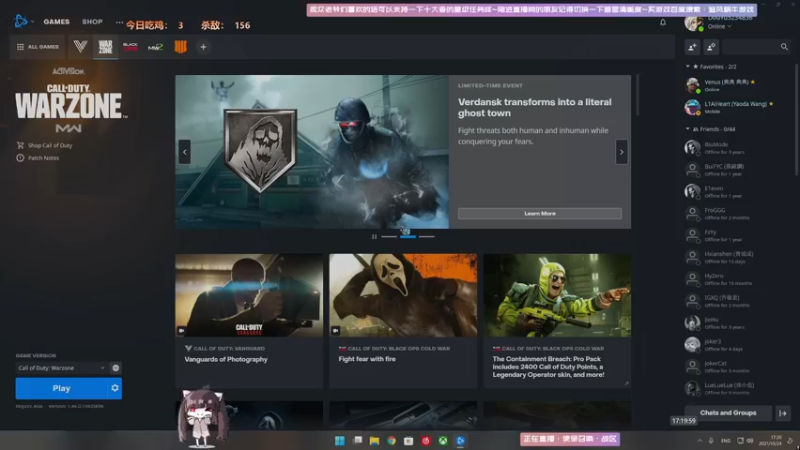This screenshot has height=450, width=800.
Task: Open the Shop Call of Duty link
Action: click(x=50, y=145)
